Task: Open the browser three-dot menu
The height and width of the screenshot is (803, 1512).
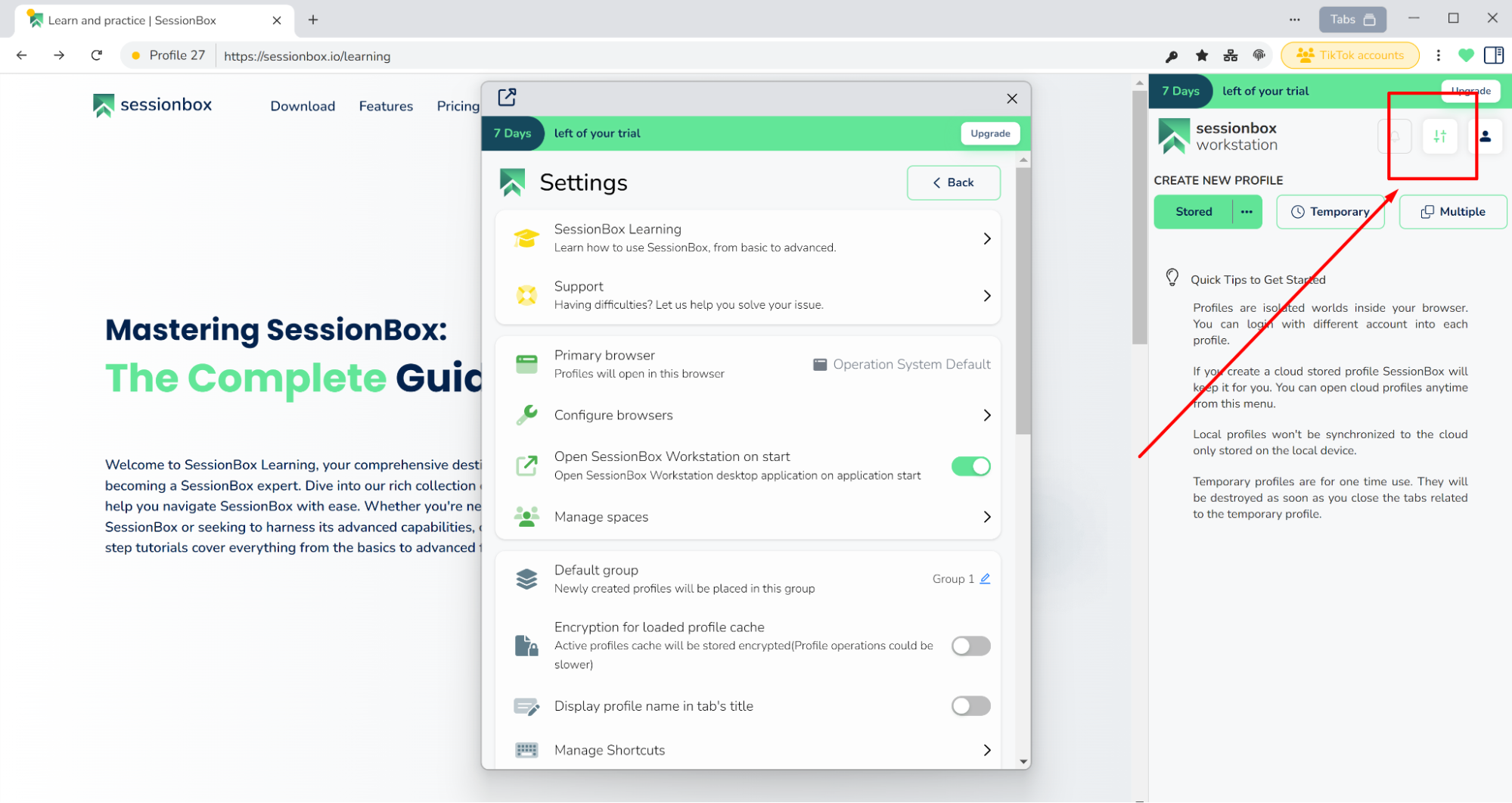Action: [x=1438, y=55]
